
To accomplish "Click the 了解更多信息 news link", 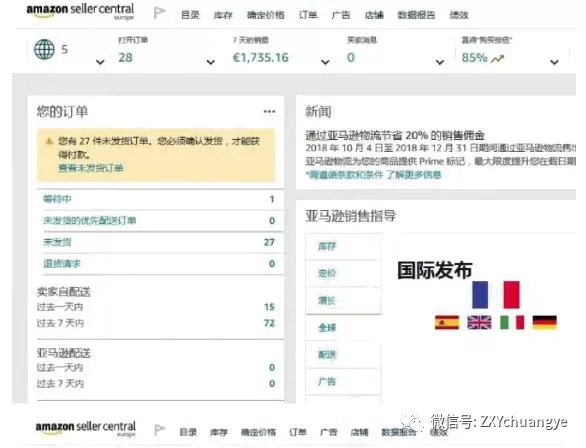I will click(x=413, y=174).
